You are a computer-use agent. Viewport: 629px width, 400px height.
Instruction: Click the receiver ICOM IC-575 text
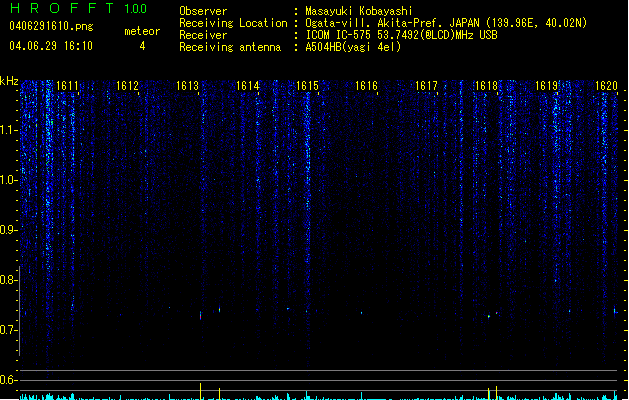[402, 35]
